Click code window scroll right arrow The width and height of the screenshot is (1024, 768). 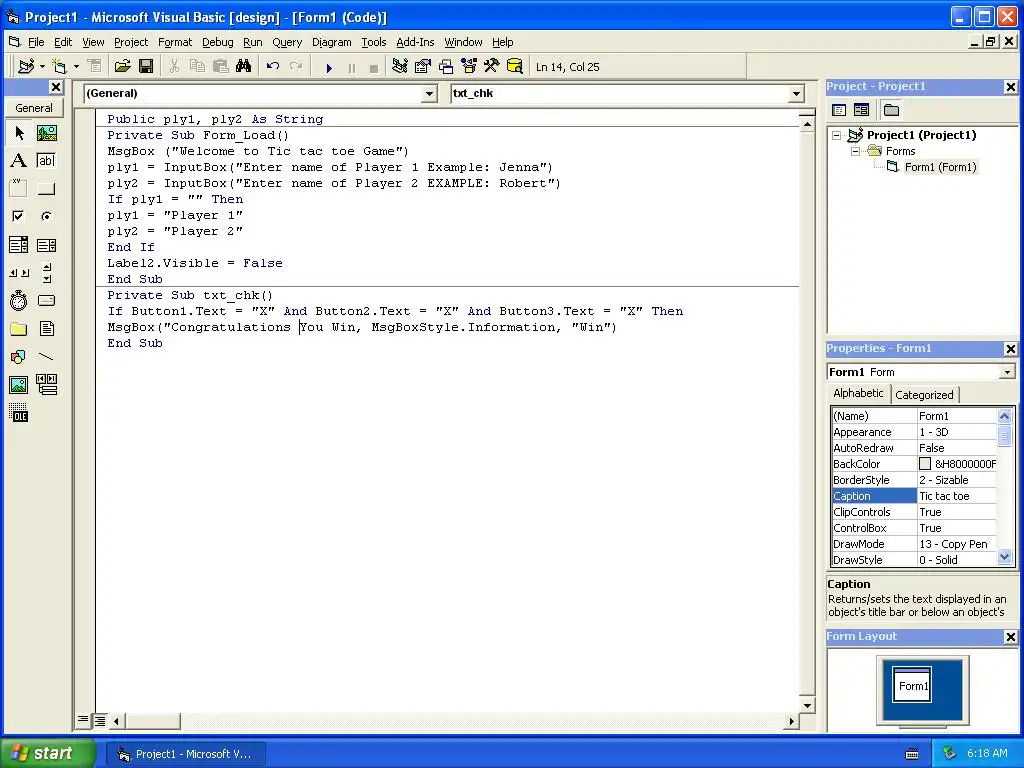(x=792, y=721)
